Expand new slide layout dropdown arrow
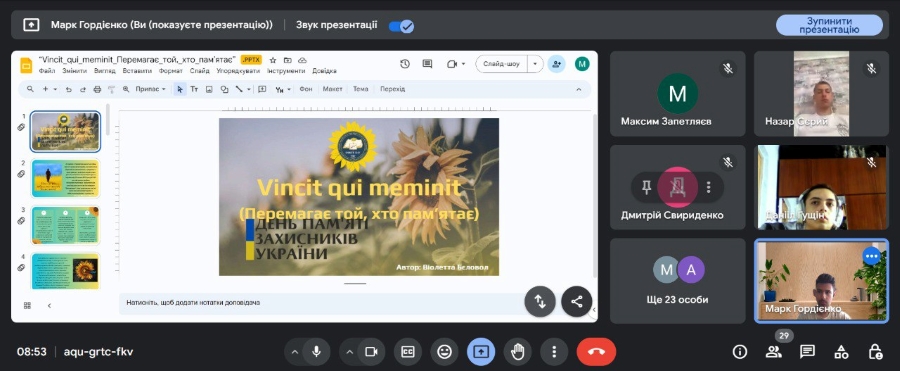 tap(55, 89)
